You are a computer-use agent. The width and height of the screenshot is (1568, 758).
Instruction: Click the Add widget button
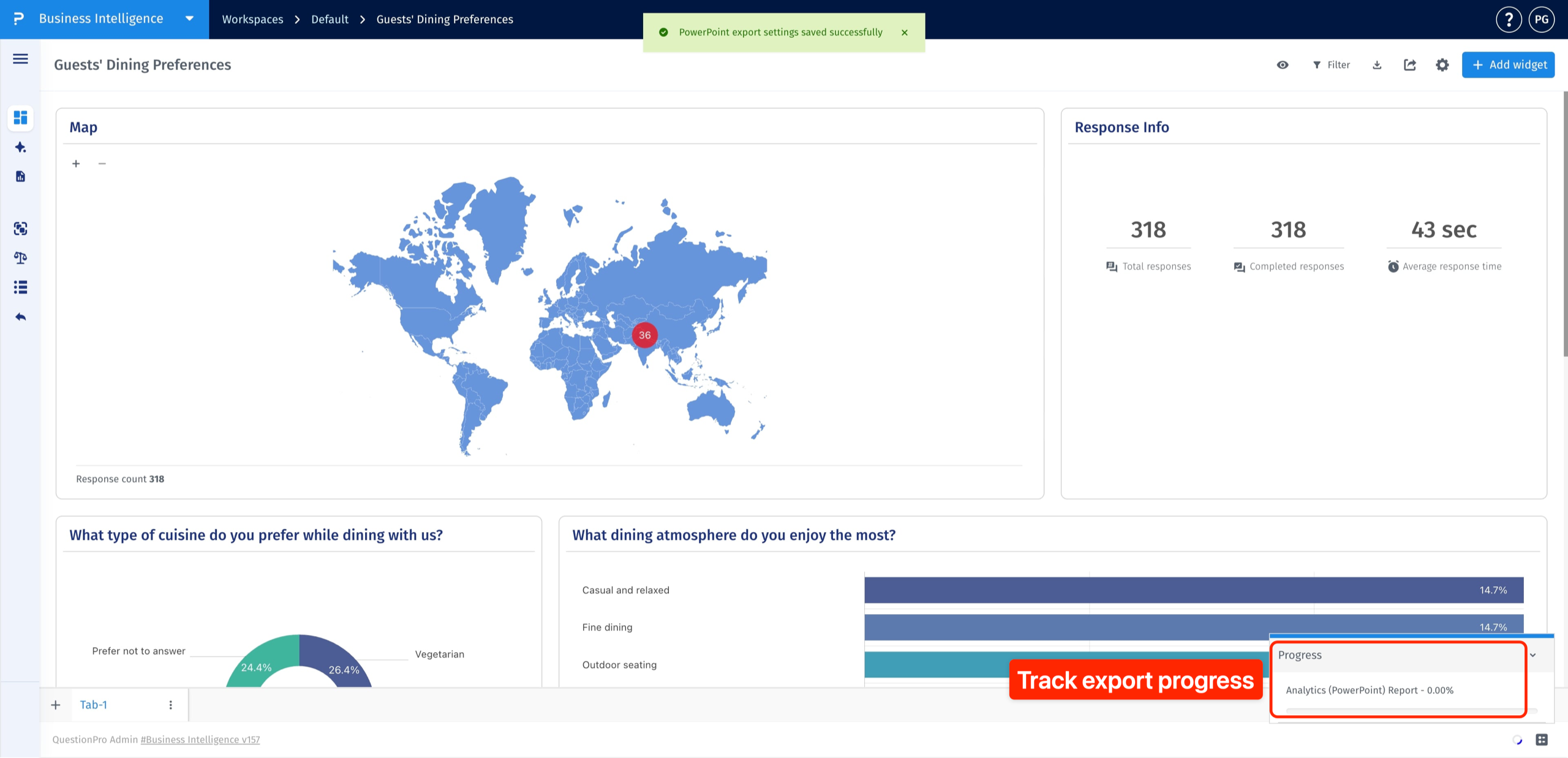point(1508,65)
